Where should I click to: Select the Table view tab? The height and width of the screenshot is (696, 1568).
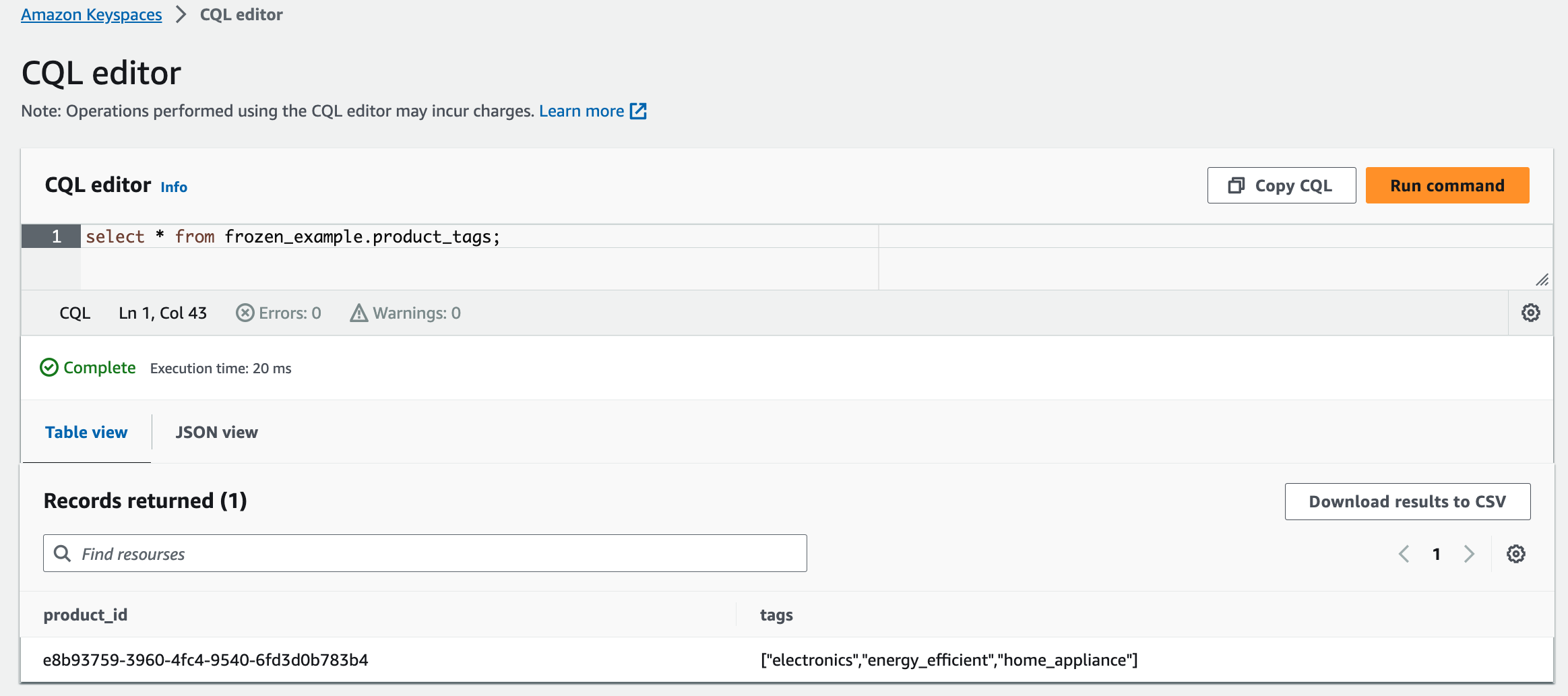pos(86,433)
